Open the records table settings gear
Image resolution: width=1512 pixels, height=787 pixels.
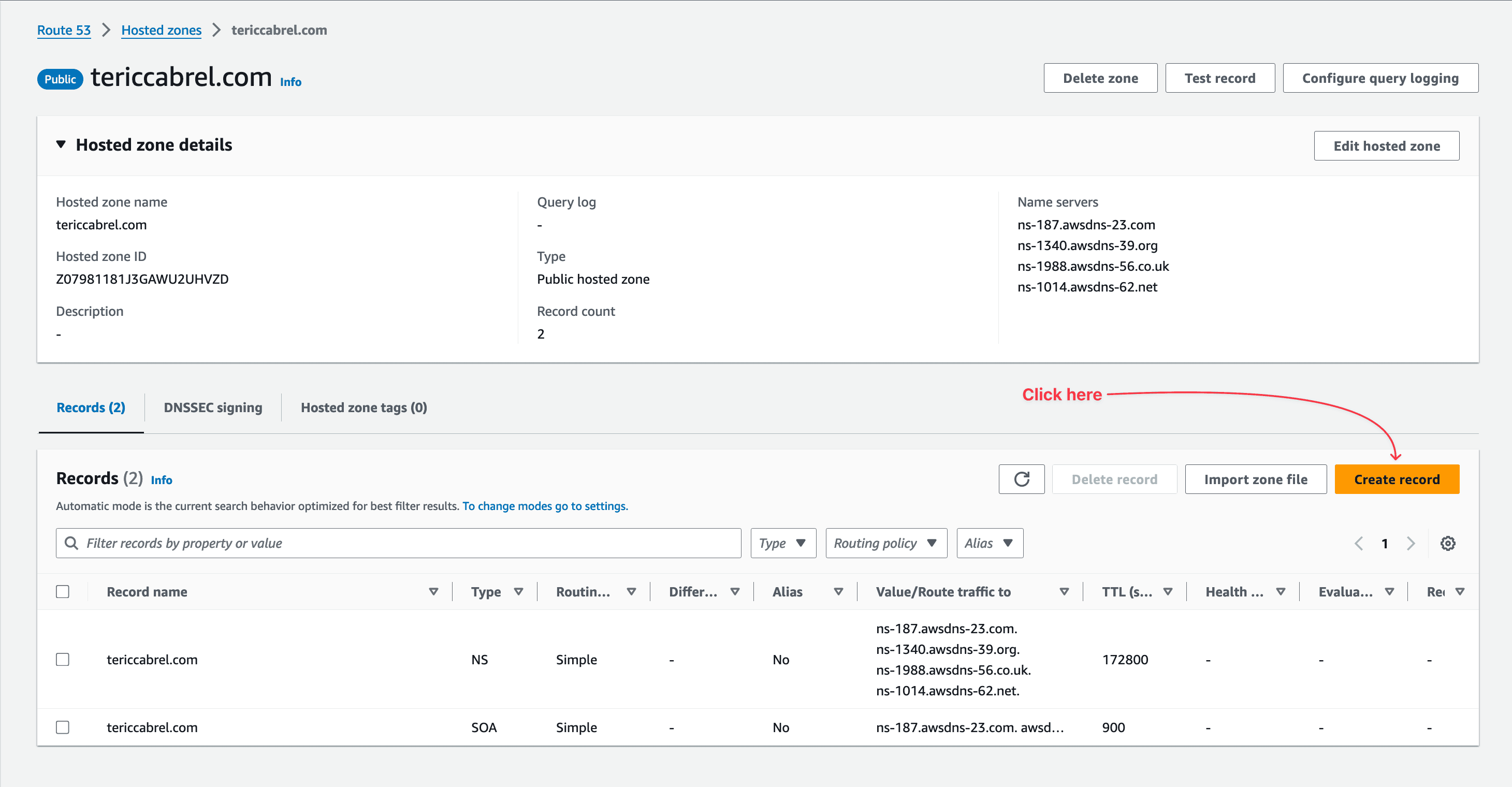pyautogui.click(x=1447, y=543)
